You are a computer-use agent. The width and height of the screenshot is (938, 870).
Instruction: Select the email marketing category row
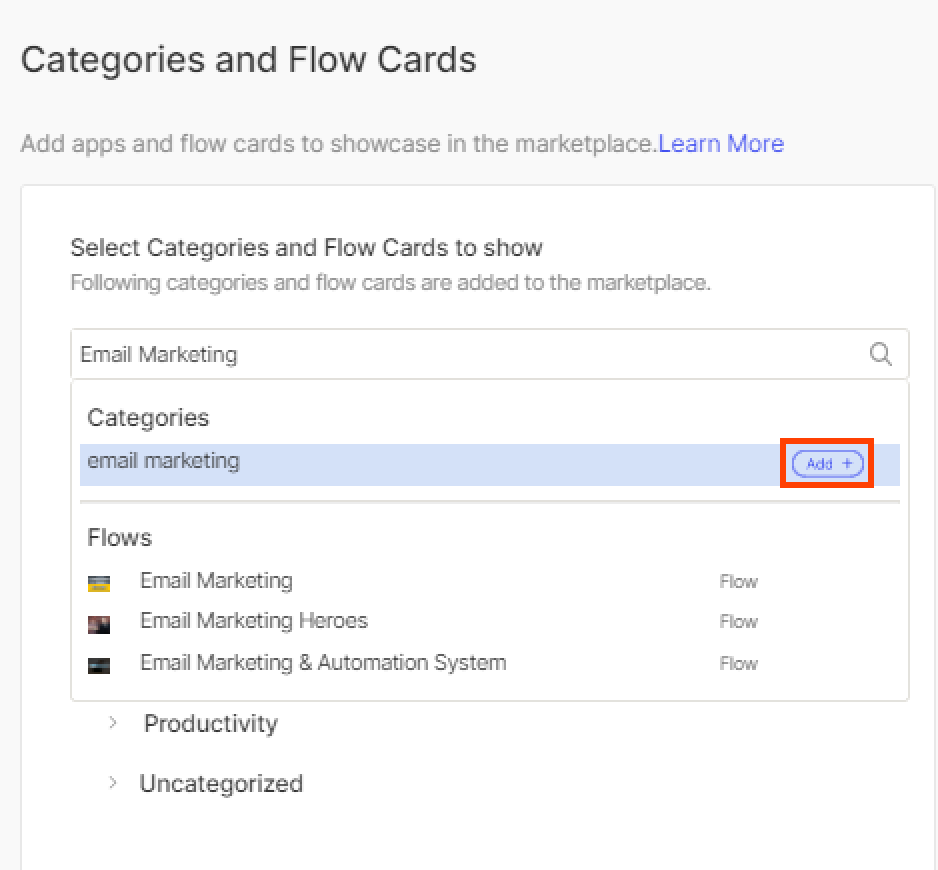[489, 464]
